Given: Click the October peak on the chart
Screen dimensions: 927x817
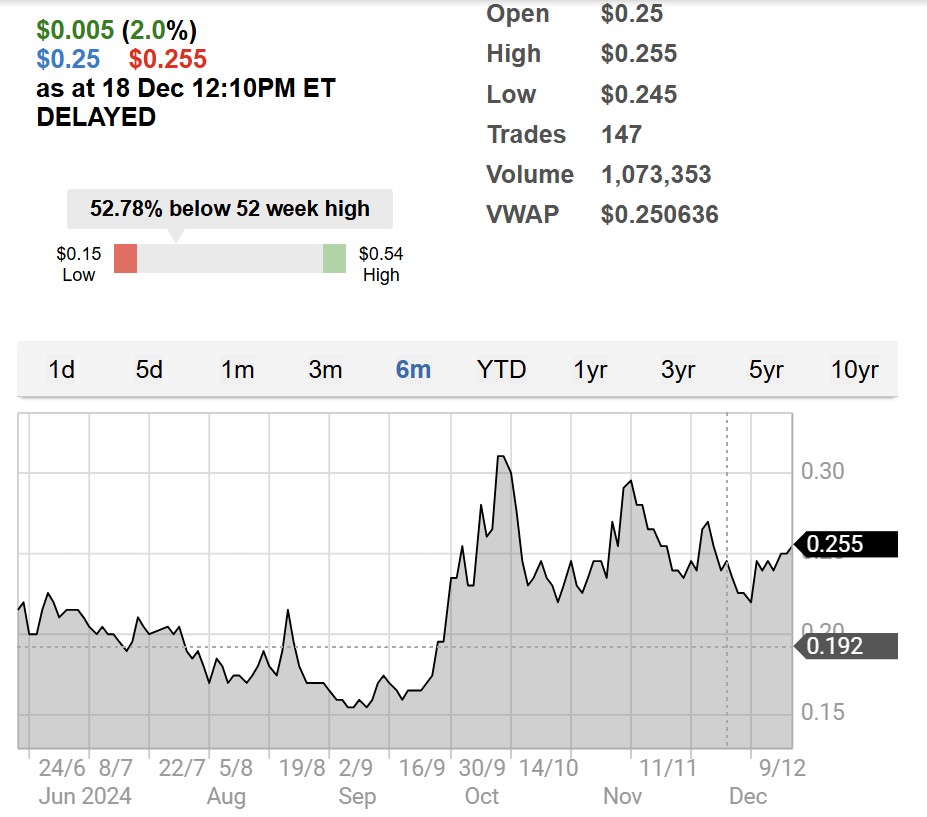Looking at the screenshot, I should click(502, 457).
